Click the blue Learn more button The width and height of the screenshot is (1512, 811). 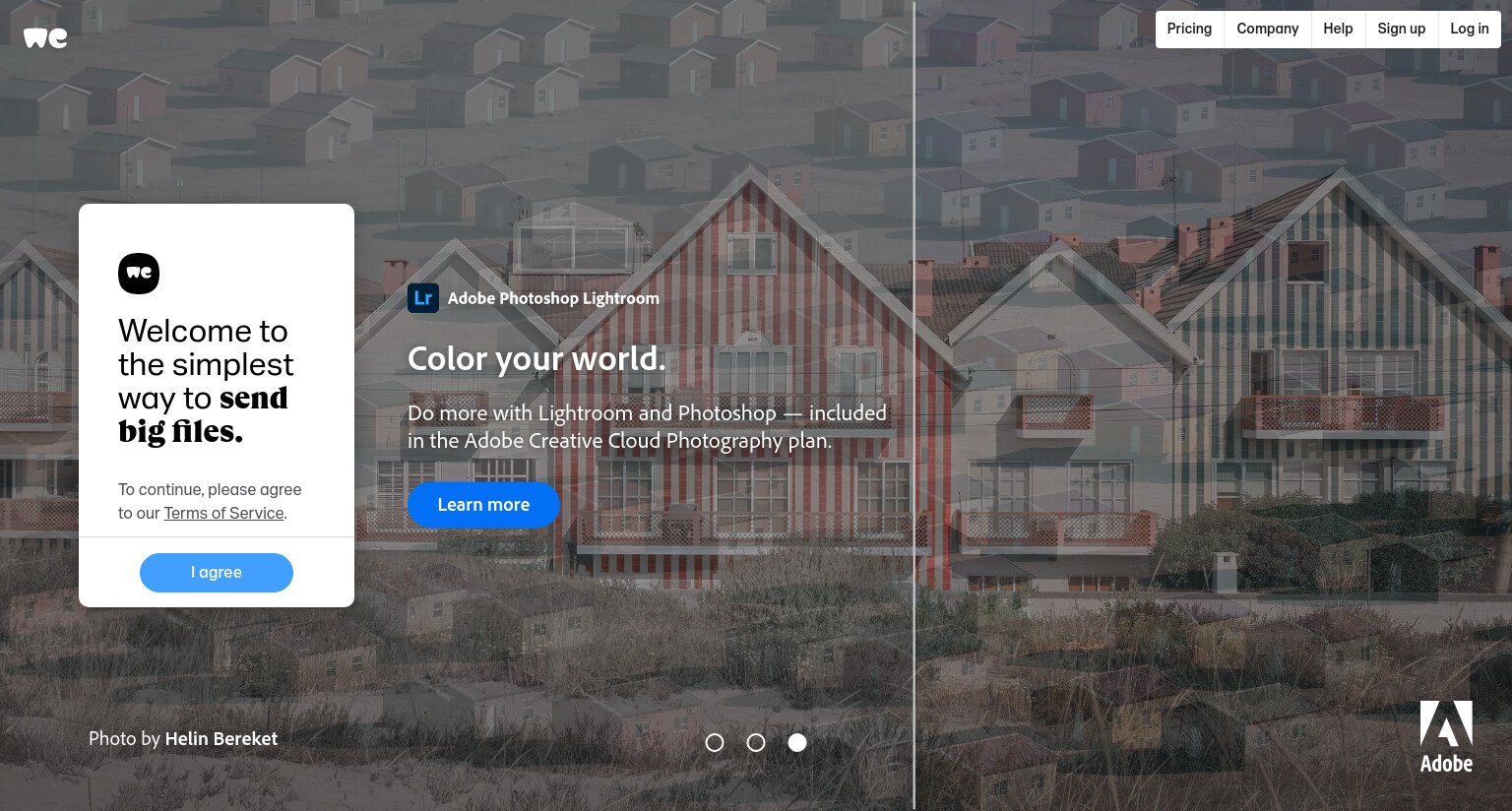[483, 505]
